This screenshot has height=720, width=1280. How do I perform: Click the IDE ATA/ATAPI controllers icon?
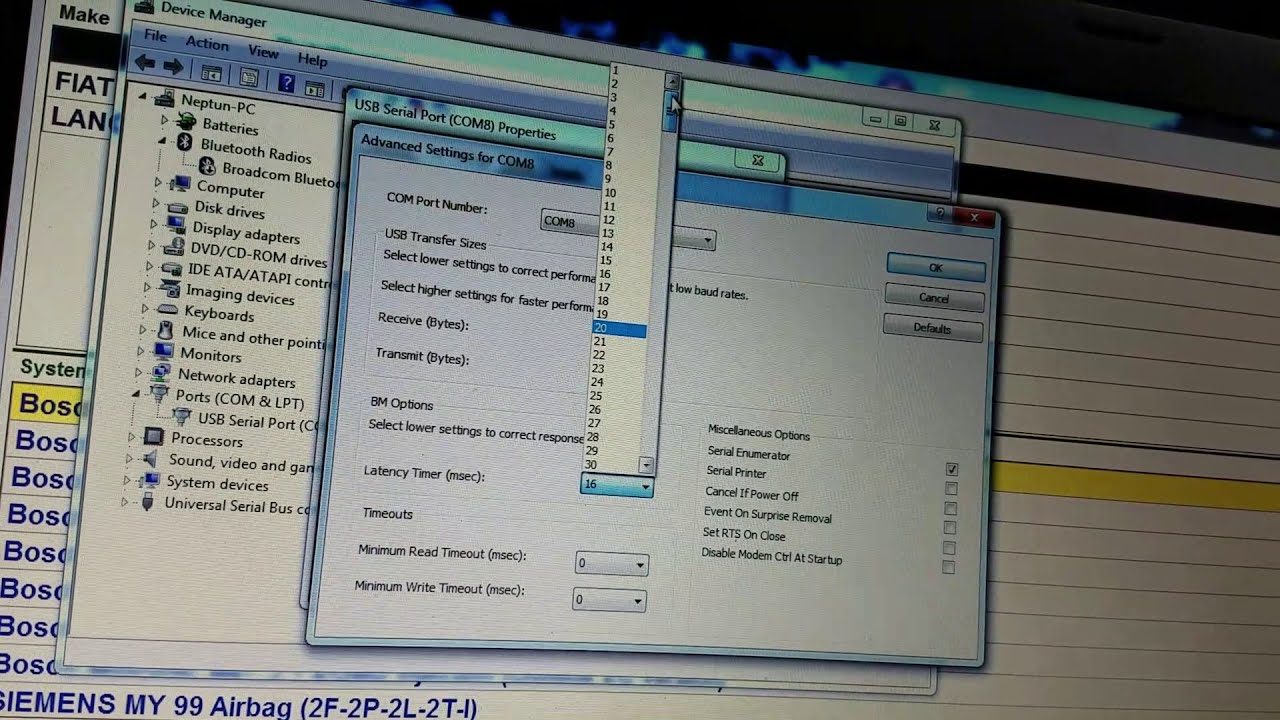click(x=170, y=268)
